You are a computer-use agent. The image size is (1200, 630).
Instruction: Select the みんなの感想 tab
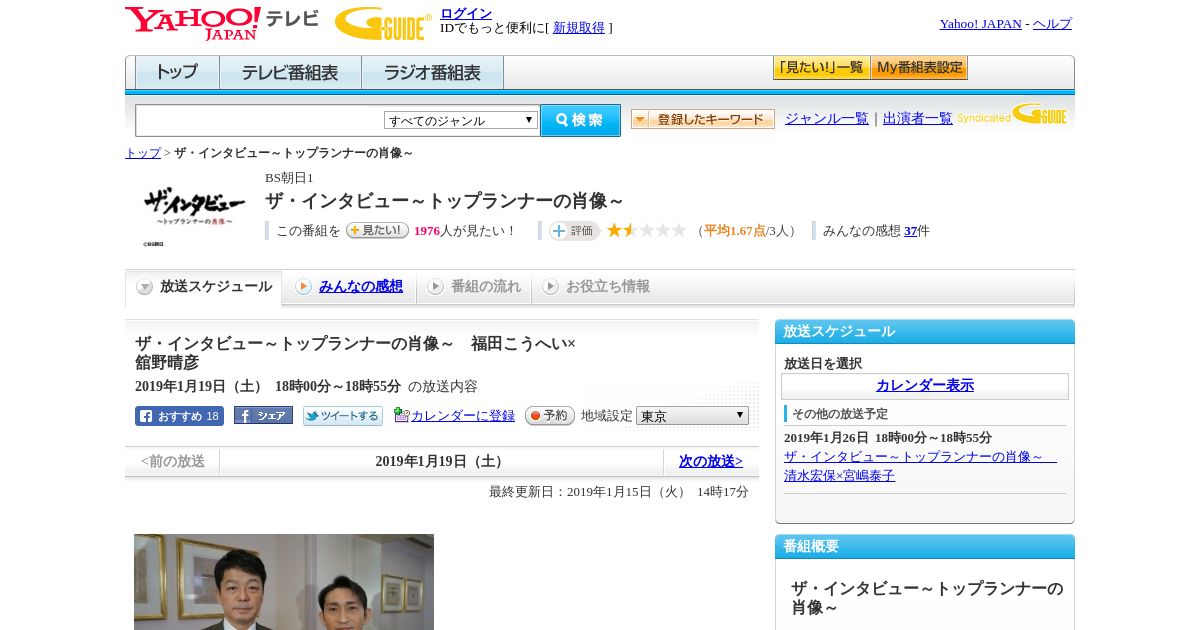[x=349, y=287]
